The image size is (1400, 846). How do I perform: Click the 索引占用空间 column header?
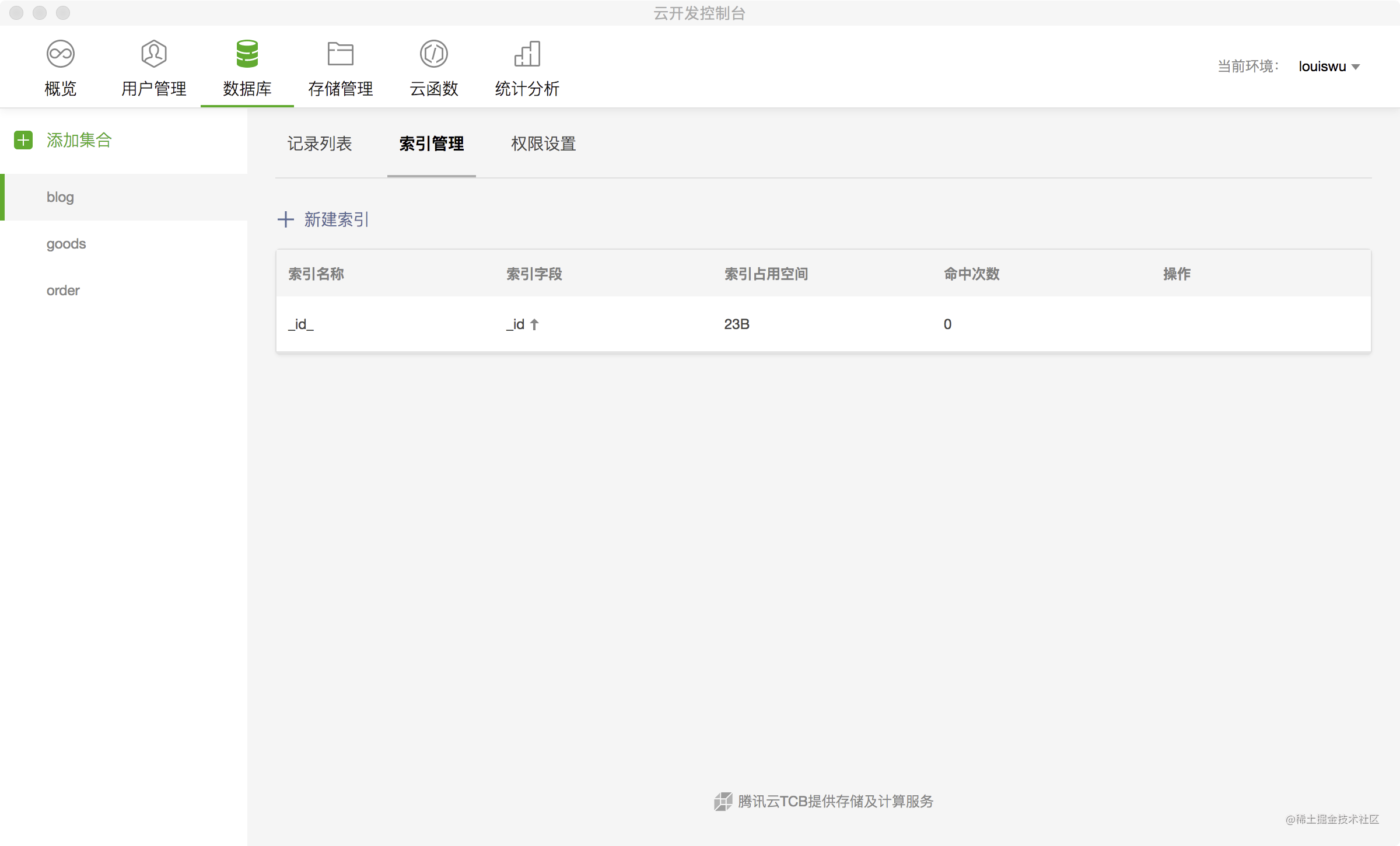pyautogui.click(x=766, y=274)
